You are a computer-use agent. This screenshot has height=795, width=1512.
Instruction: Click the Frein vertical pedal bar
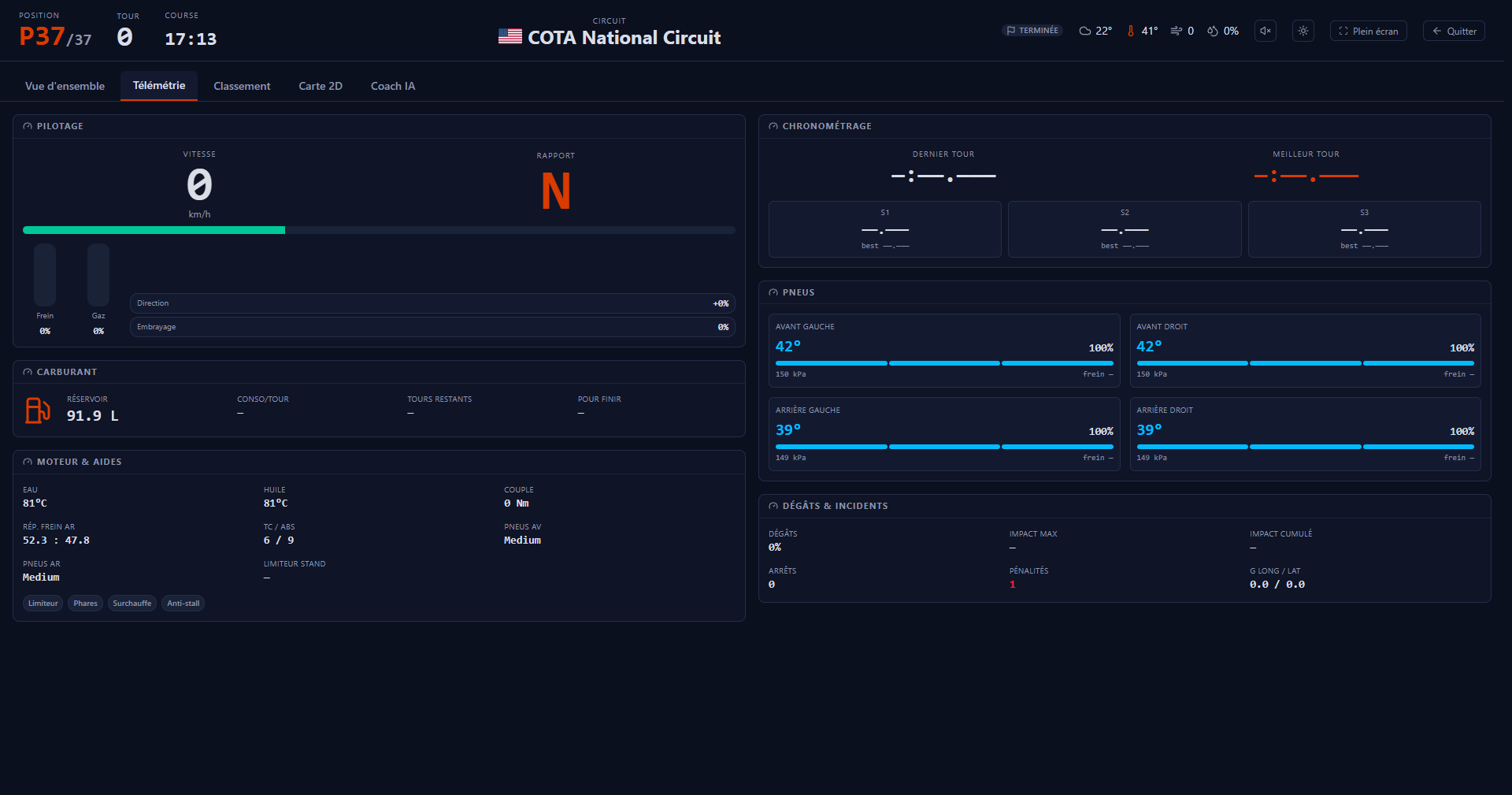tap(45, 274)
